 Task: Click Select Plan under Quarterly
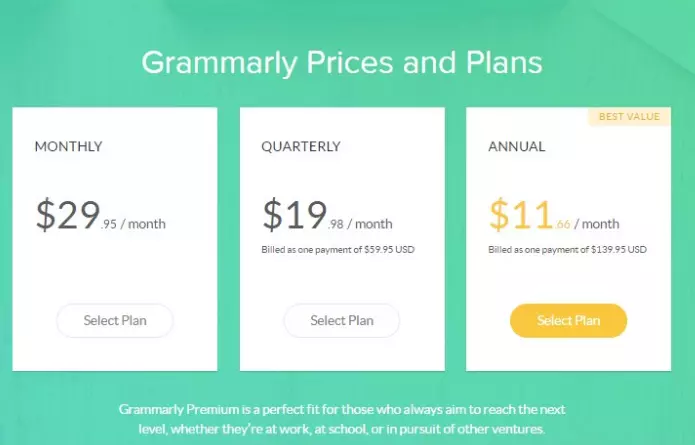pyautogui.click(x=342, y=320)
